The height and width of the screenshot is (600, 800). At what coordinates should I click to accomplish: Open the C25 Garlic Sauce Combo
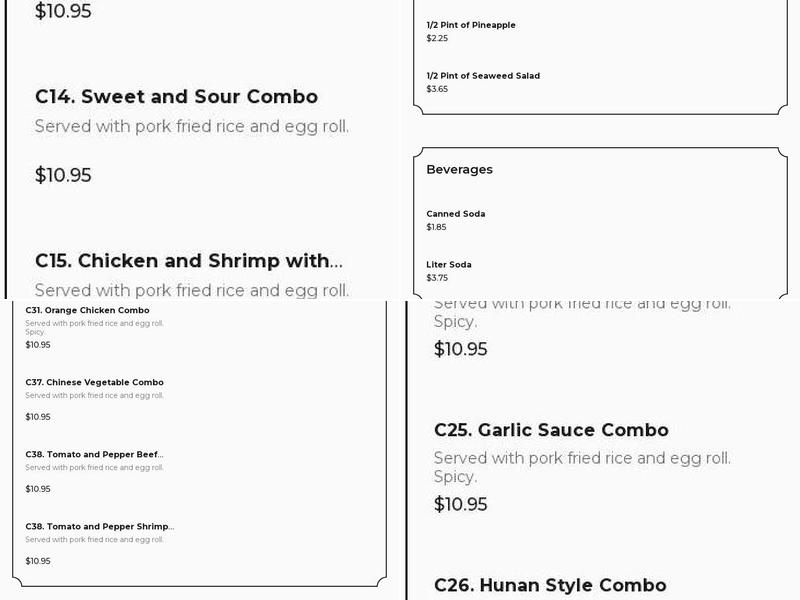click(x=551, y=430)
